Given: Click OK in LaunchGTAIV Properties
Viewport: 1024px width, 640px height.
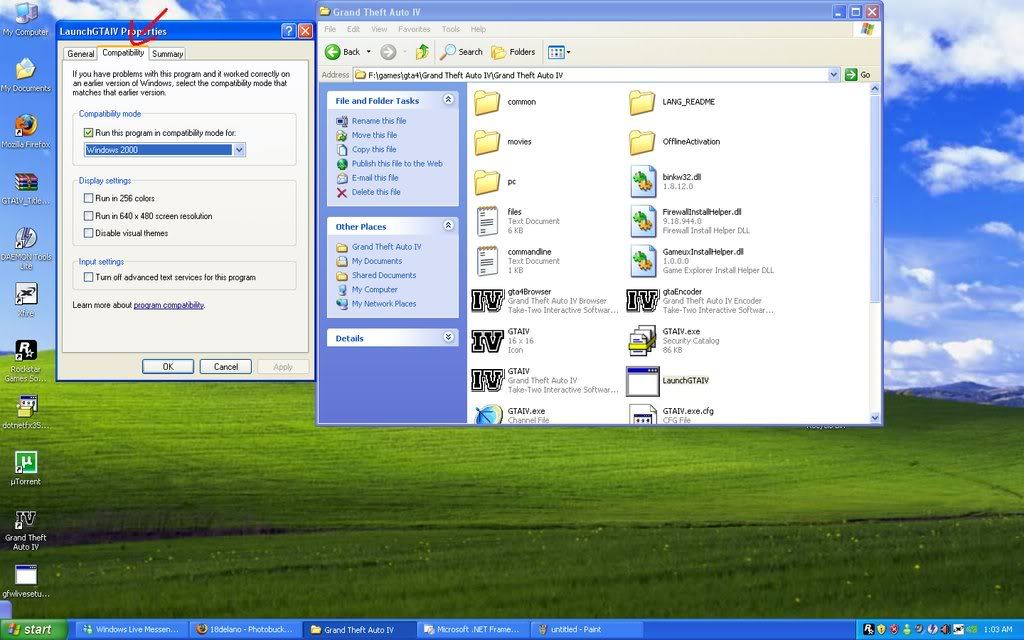Looking at the screenshot, I should pyautogui.click(x=168, y=366).
